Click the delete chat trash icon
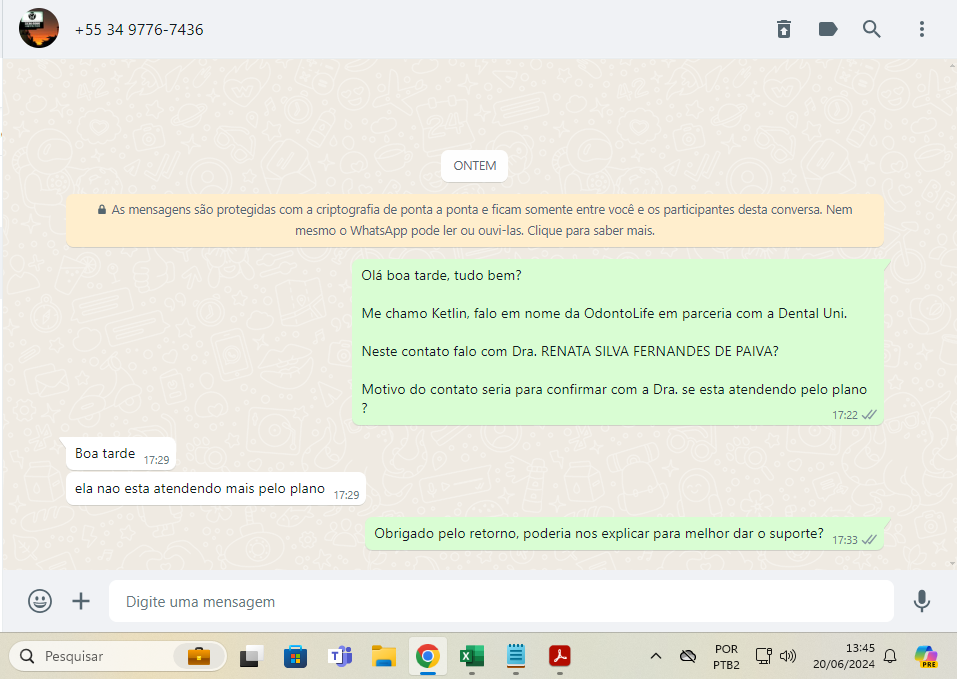The height and width of the screenshot is (679, 957). tap(784, 29)
